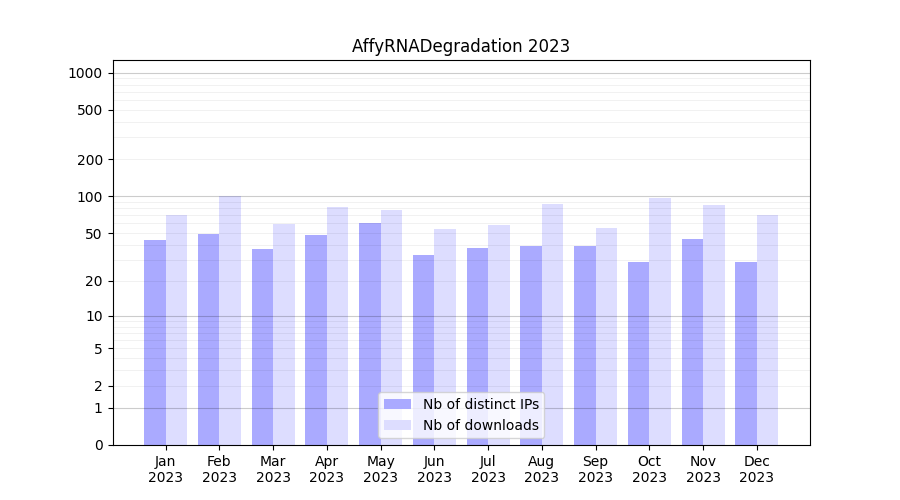The image size is (900, 500).
Task: Click the 1000 y-axis tick label
Action: coord(85,73)
